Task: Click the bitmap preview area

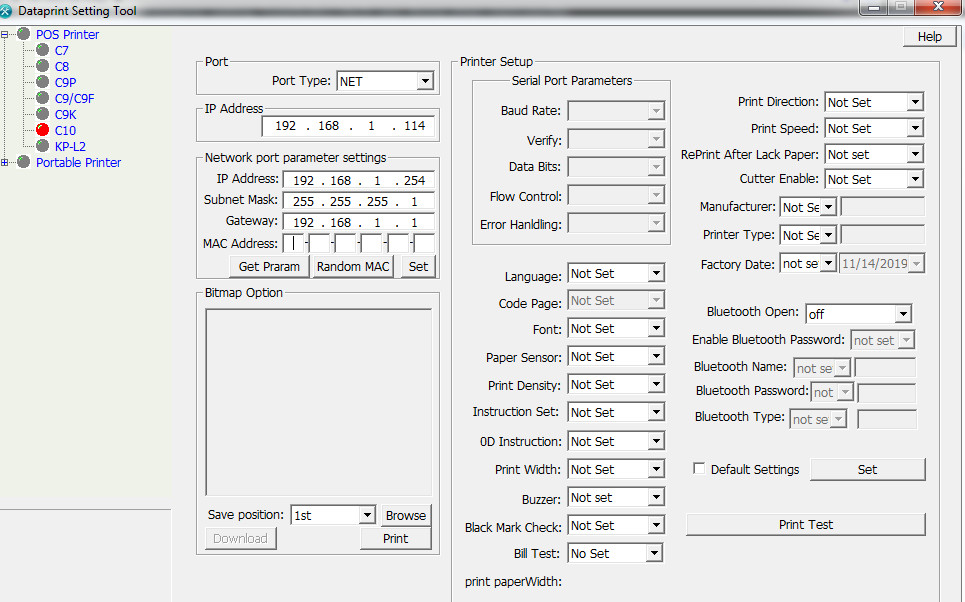Action: [319, 402]
